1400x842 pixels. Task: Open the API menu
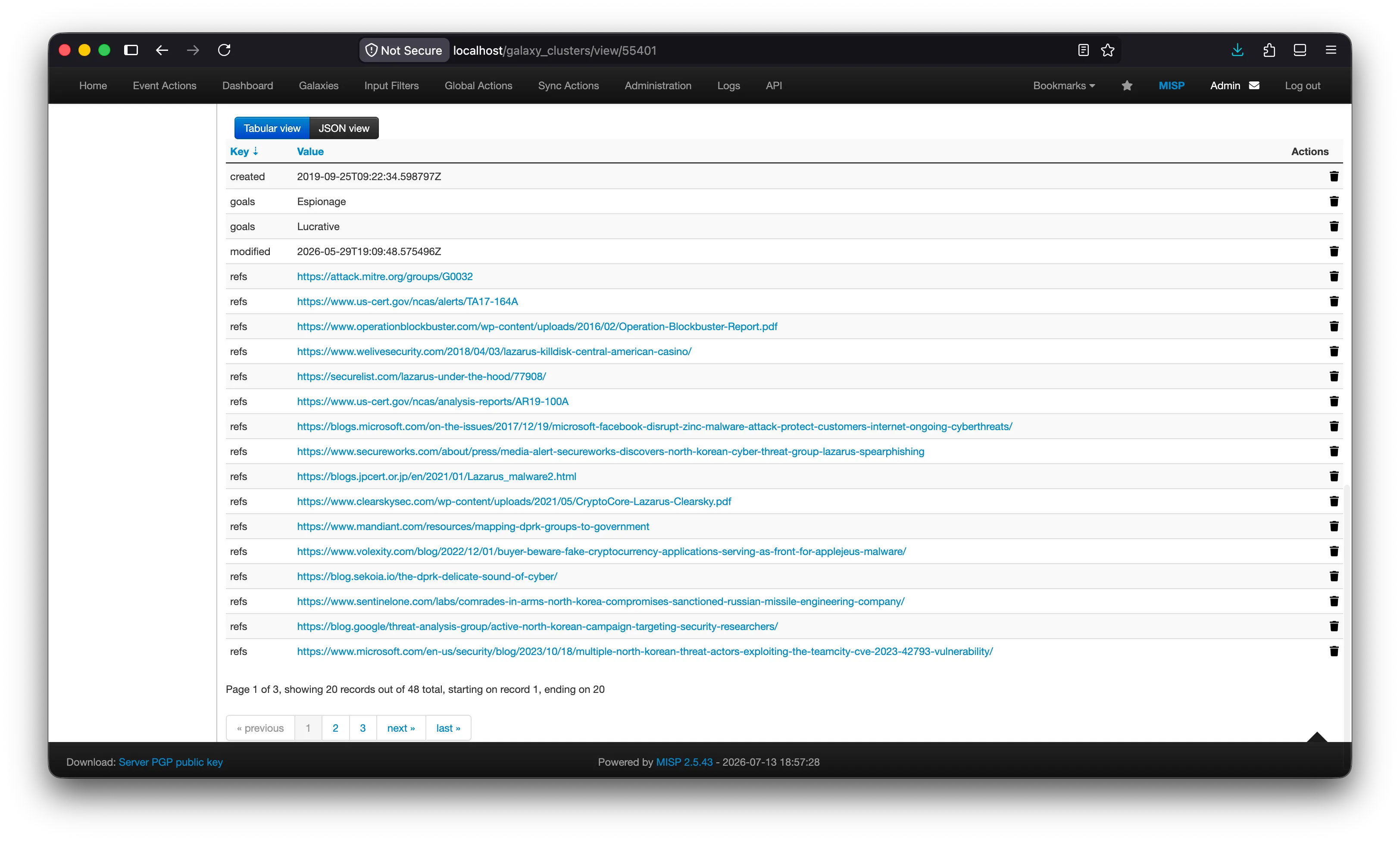(x=773, y=85)
